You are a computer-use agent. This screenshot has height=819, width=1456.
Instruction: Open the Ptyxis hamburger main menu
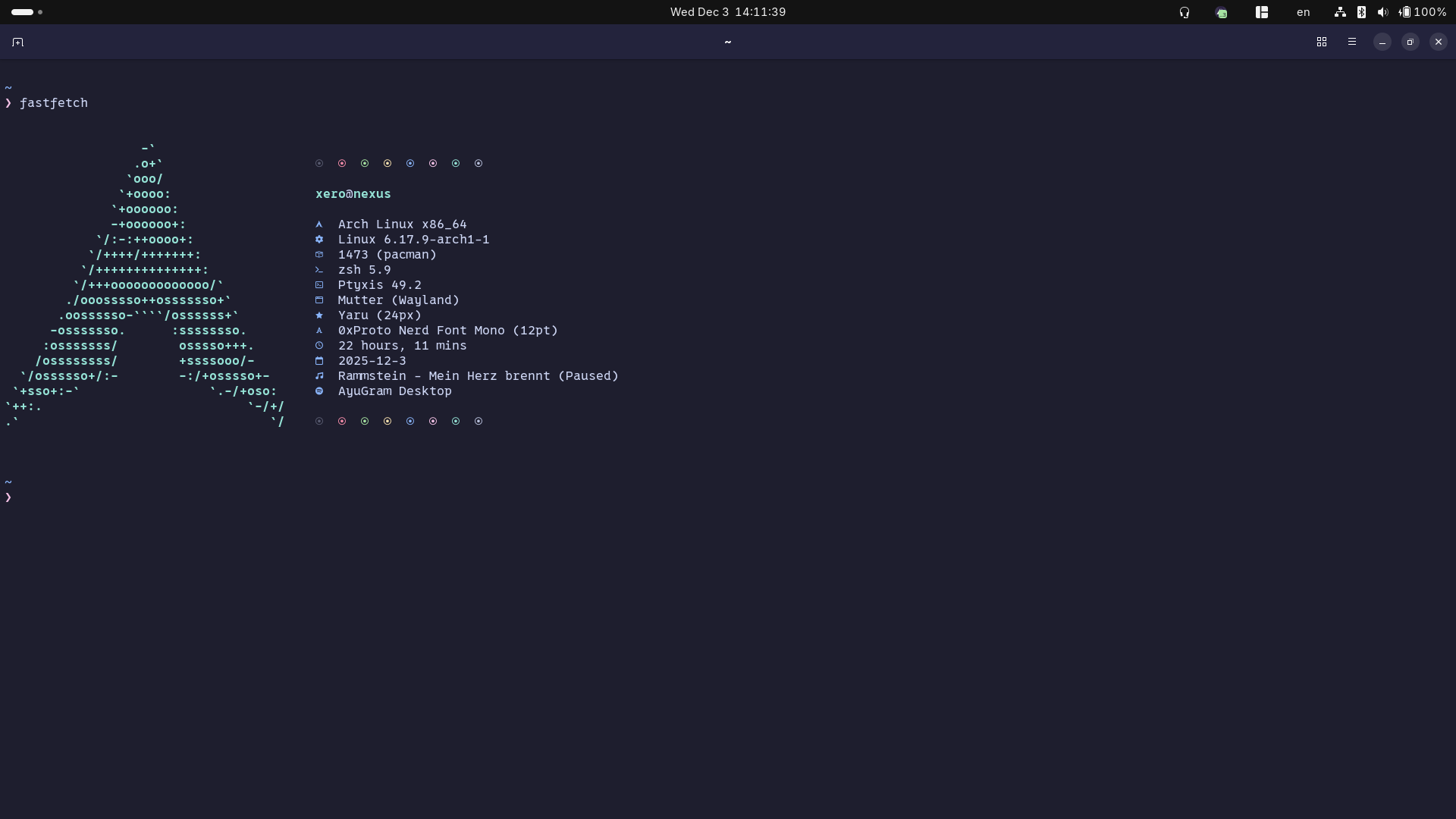click(x=1352, y=42)
